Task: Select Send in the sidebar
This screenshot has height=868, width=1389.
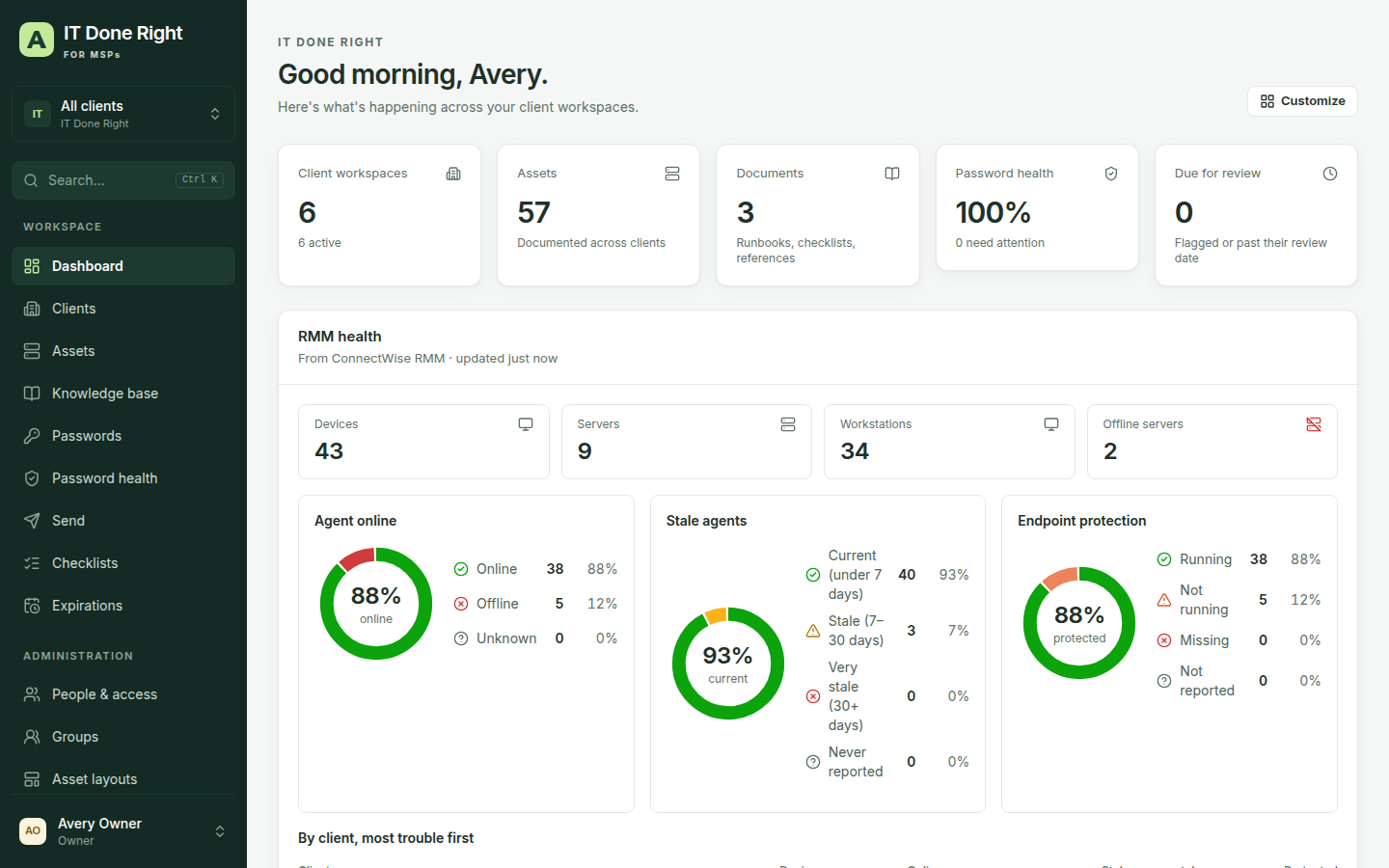Action: [x=123, y=521]
